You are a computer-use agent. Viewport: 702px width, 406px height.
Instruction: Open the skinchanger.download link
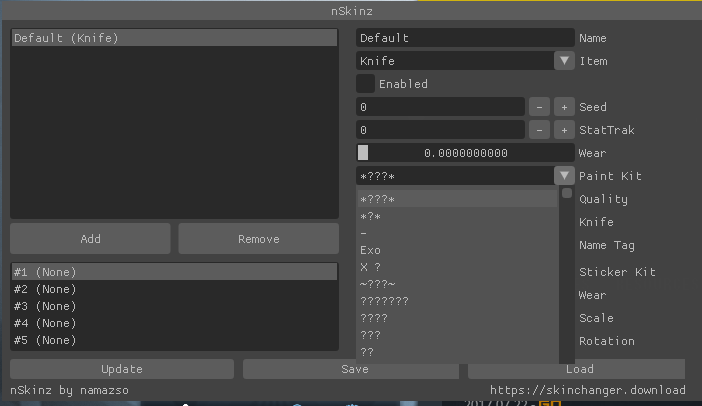click(x=587, y=390)
